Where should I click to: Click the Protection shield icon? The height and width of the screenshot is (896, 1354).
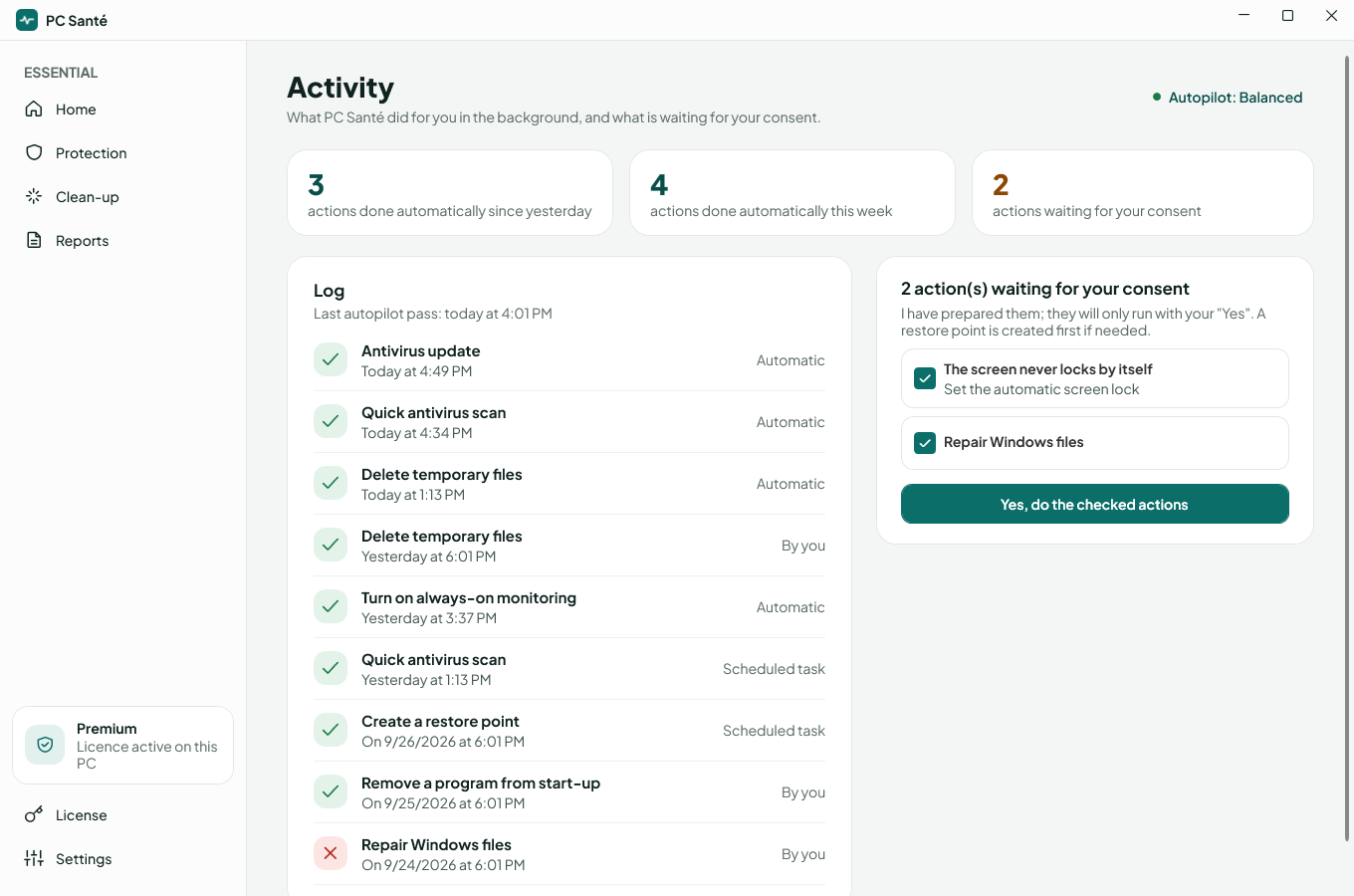point(34,152)
